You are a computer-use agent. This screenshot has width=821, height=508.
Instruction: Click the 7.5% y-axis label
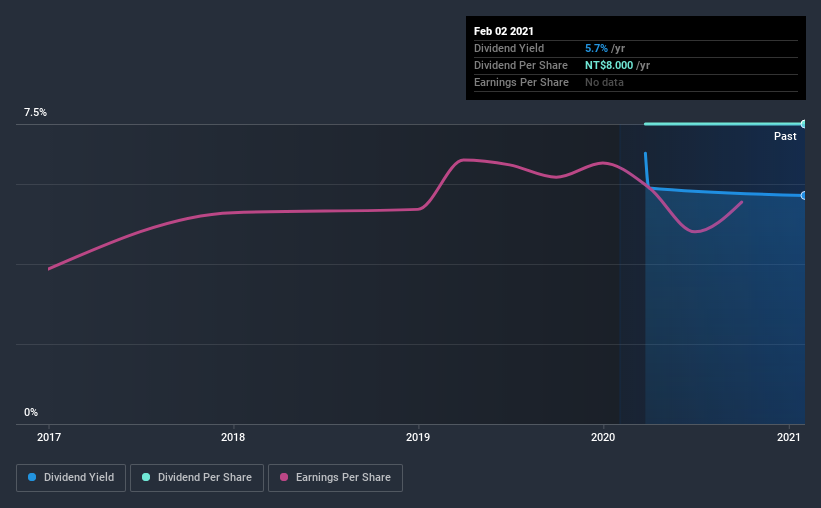(36, 113)
